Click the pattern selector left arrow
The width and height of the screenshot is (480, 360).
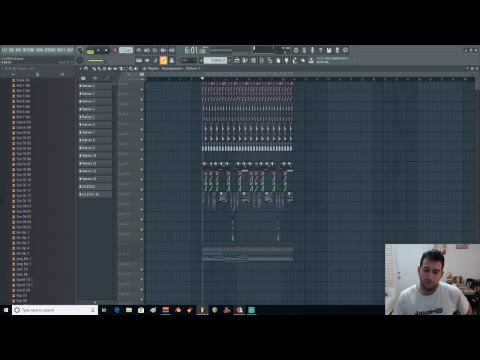click(x=201, y=60)
